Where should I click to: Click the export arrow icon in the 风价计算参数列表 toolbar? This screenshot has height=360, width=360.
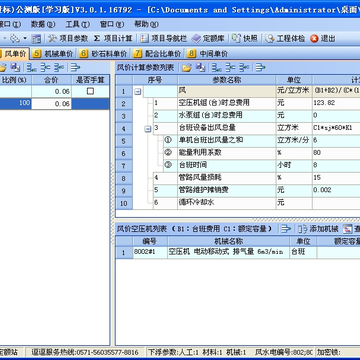click(260, 68)
